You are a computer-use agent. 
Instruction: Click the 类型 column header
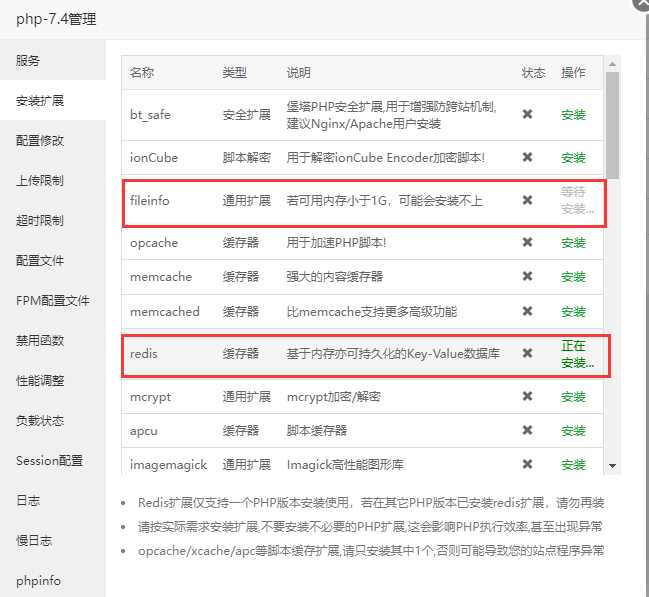235,72
